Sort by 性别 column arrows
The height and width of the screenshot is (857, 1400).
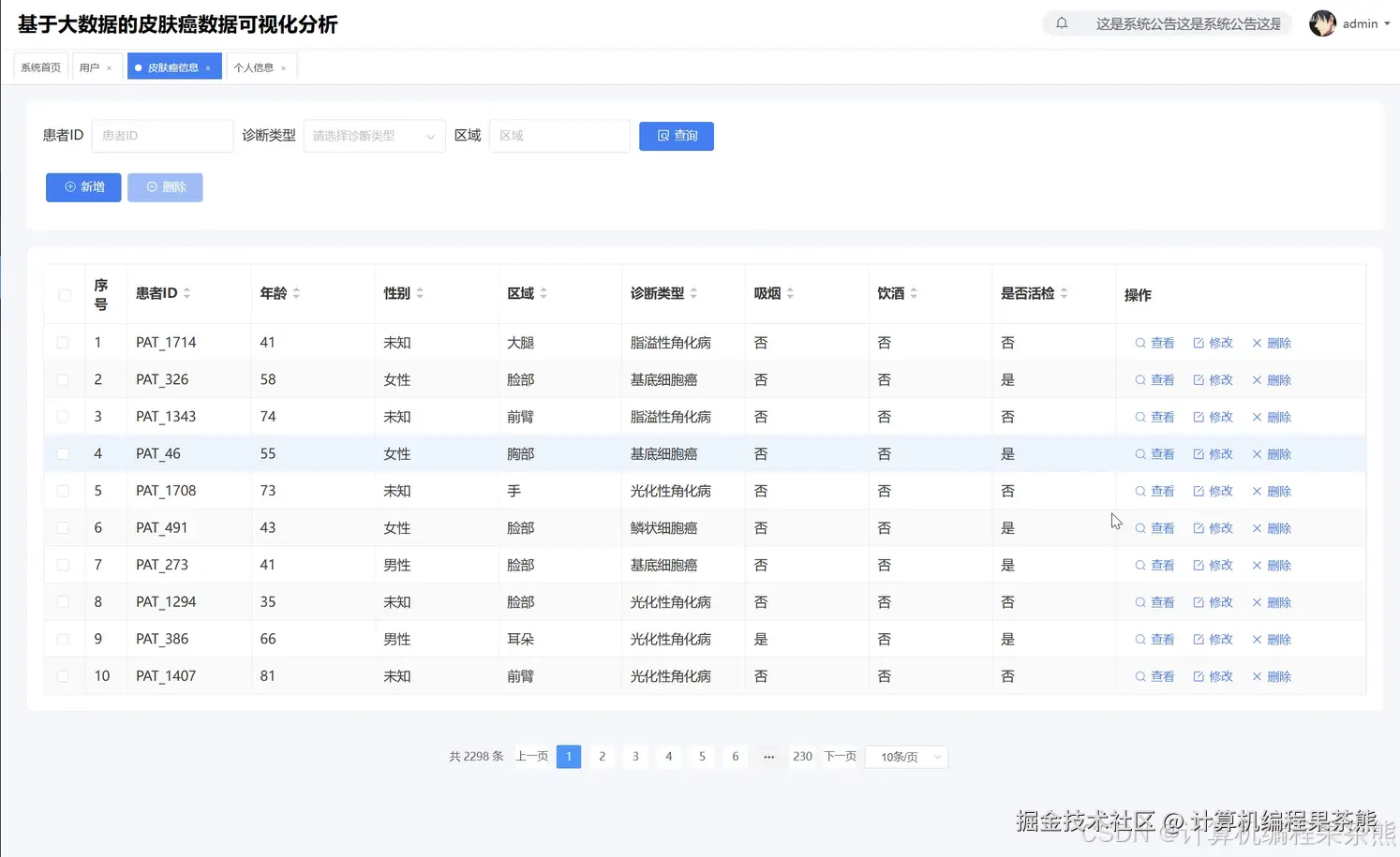click(420, 293)
